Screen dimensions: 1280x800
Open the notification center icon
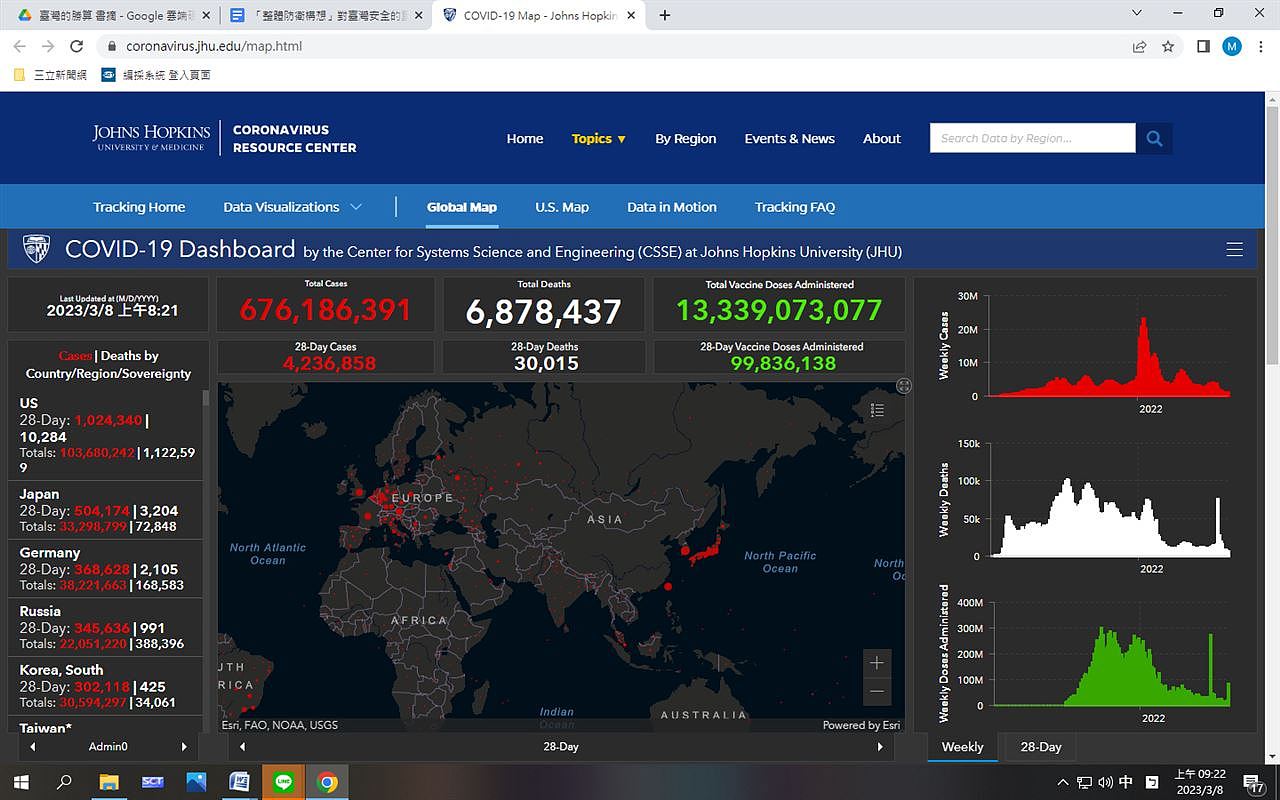(x=1252, y=782)
